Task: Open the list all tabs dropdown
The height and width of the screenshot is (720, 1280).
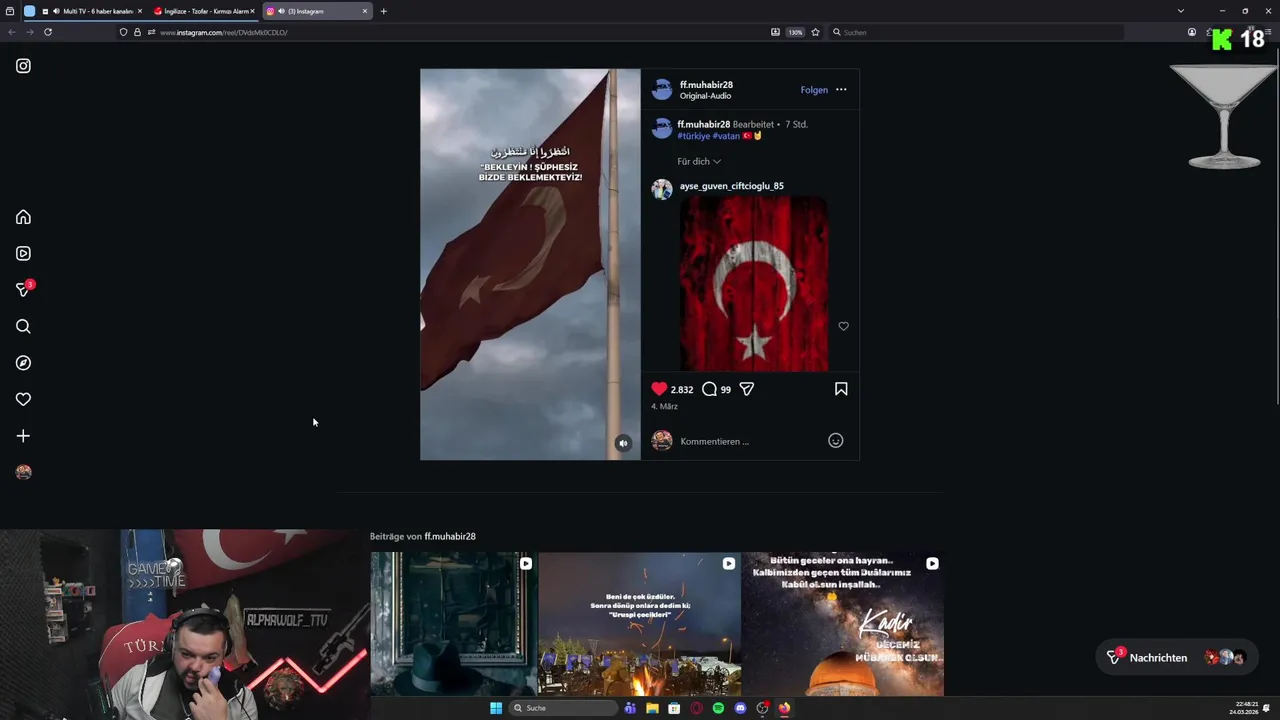Action: coord(1180,11)
